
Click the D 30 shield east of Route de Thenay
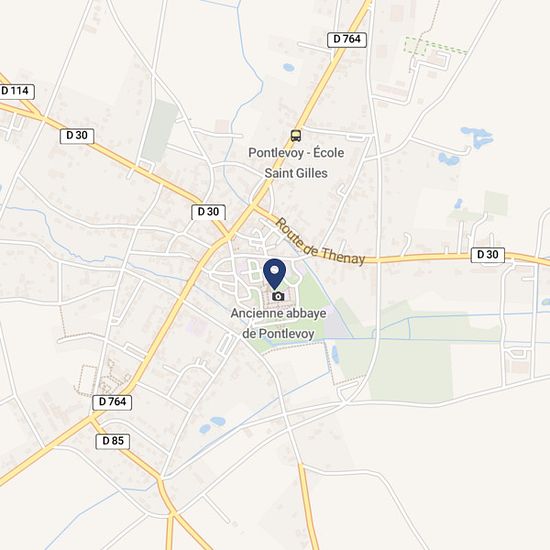(x=488, y=255)
